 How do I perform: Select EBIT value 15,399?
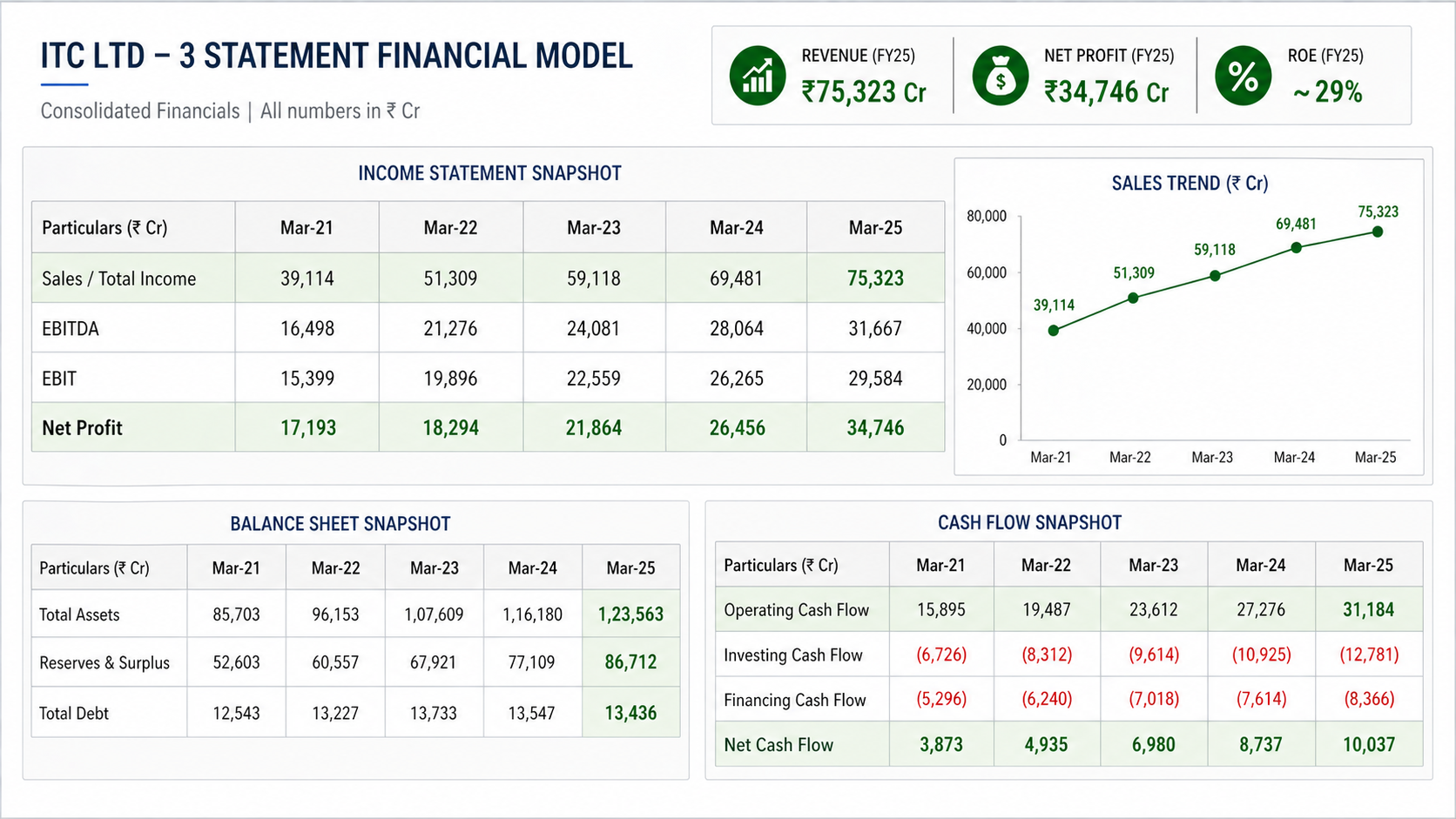click(307, 379)
